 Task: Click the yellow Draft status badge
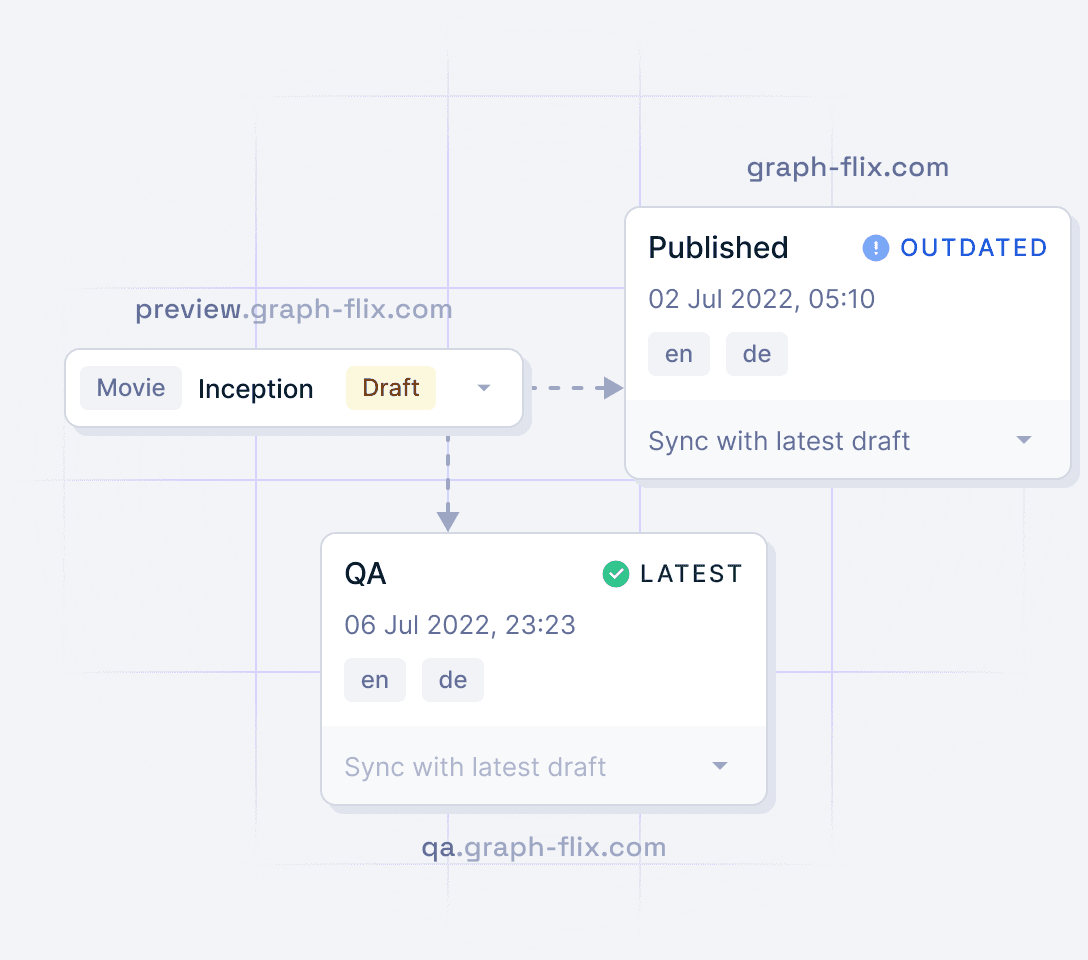point(390,388)
